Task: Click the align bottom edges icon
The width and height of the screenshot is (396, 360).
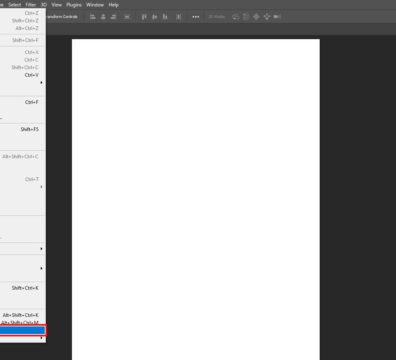Action: pyautogui.click(x=165, y=17)
